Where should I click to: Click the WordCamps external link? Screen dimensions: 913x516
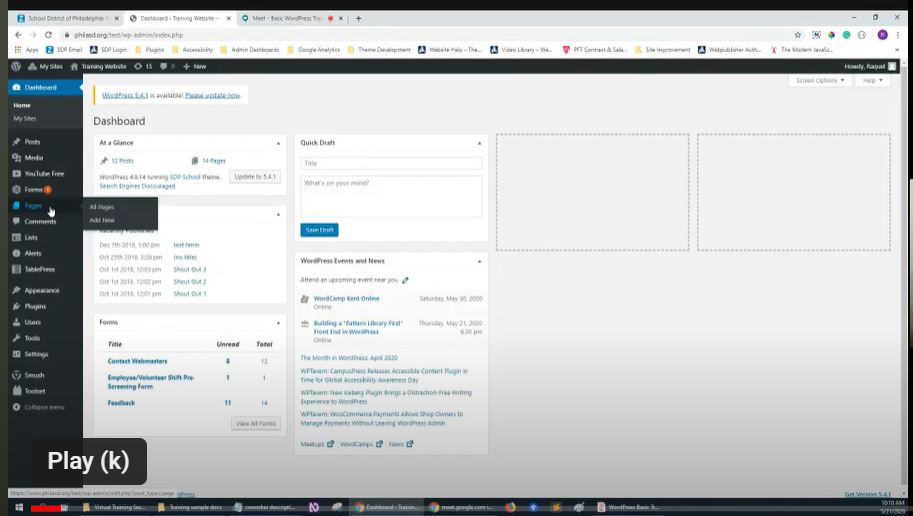tap(361, 444)
